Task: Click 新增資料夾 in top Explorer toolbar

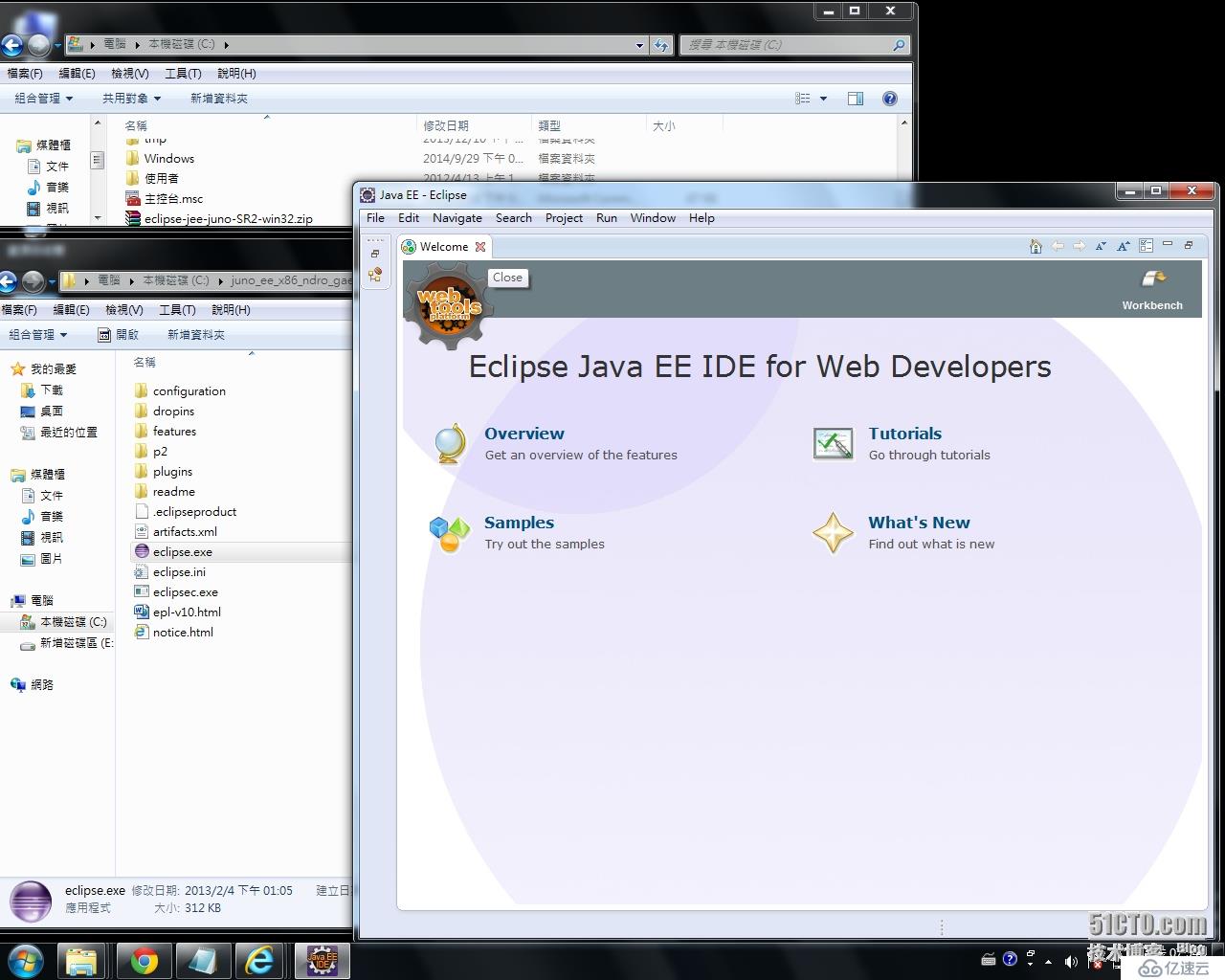Action: click(x=219, y=99)
